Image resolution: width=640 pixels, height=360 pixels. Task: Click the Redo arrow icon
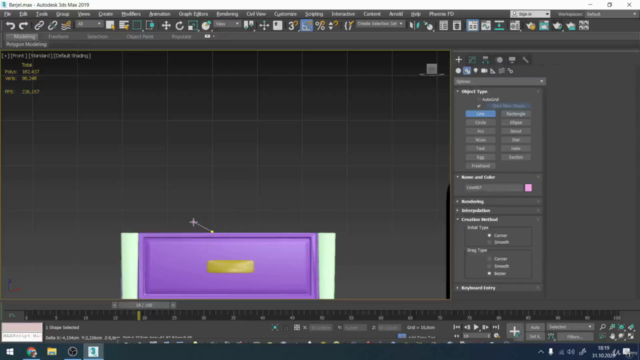[24, 26]
